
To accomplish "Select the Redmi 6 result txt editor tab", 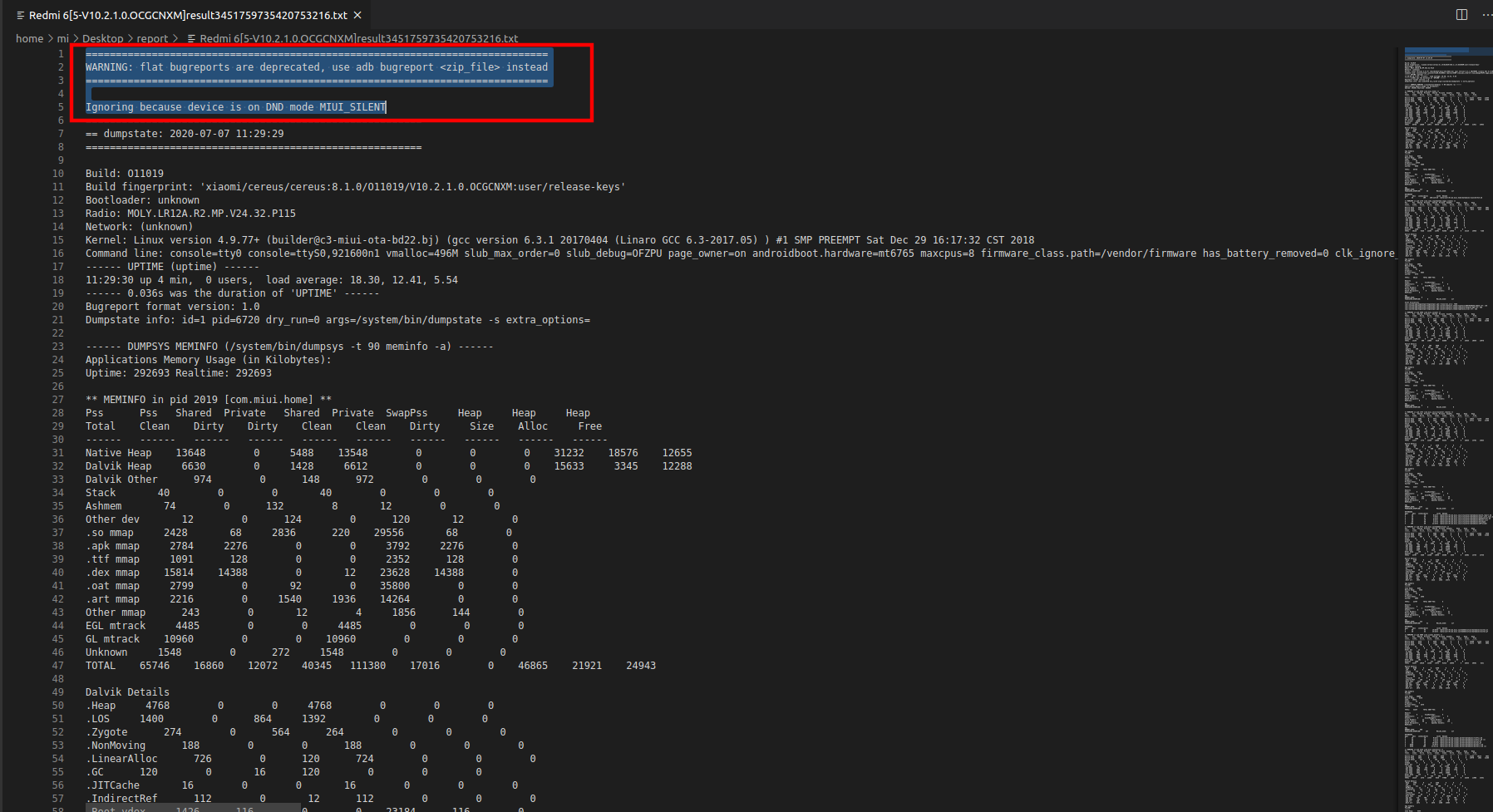I will (x=189, y=15).
